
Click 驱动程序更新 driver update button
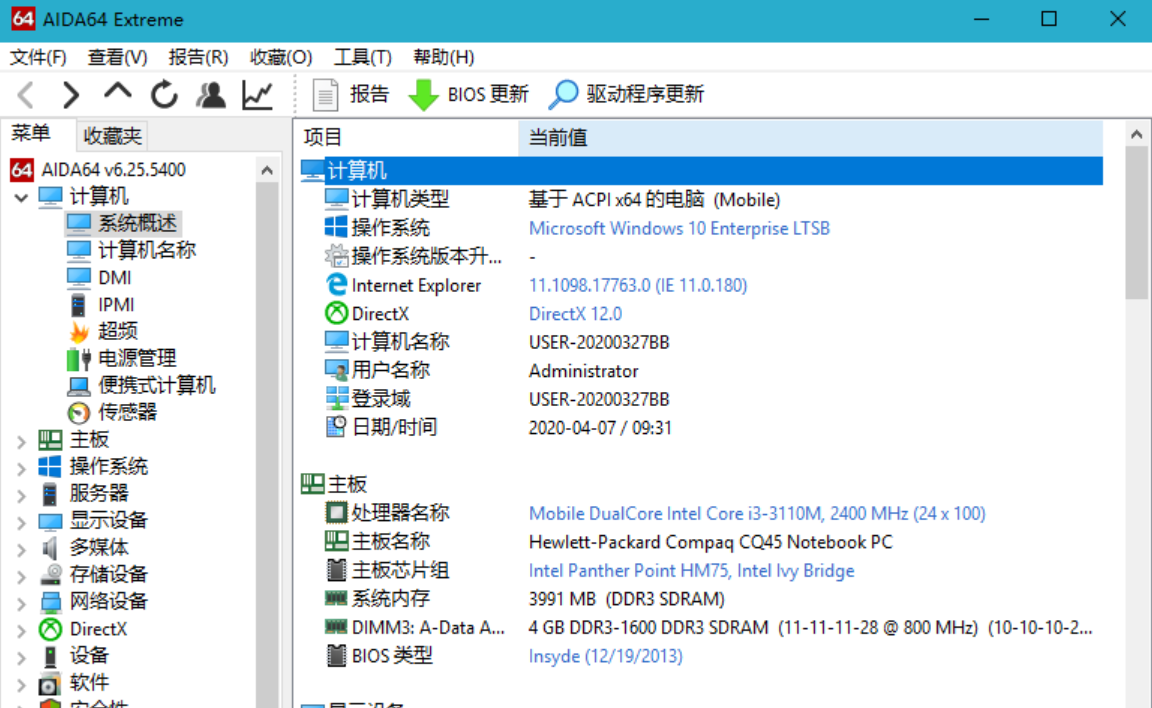click(627, 94)
